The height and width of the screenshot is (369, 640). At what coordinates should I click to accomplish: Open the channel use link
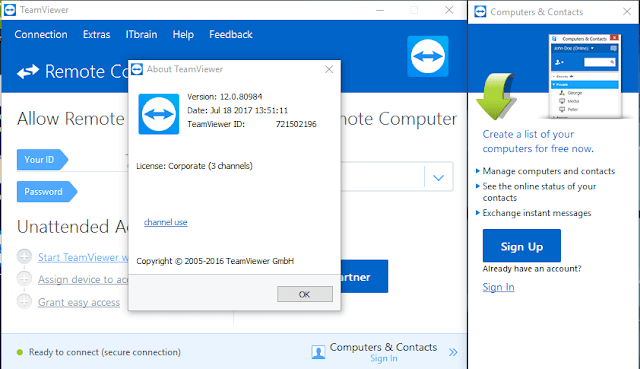point(166,222)
